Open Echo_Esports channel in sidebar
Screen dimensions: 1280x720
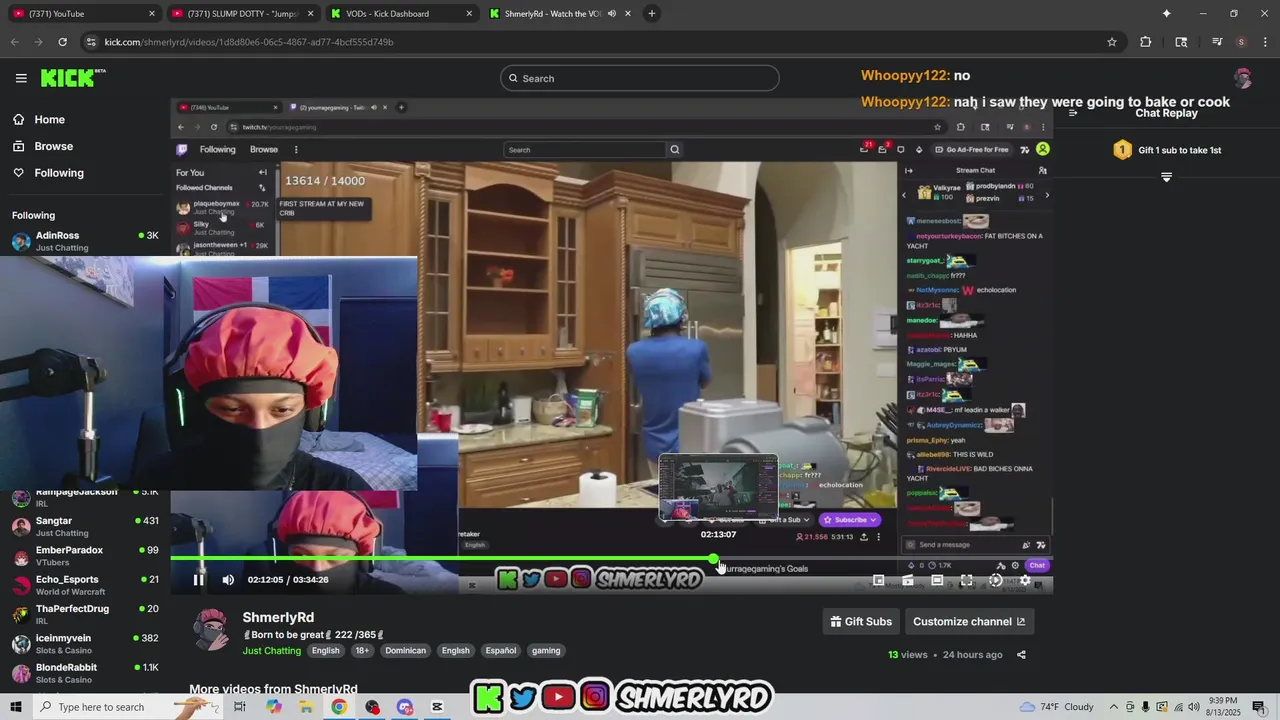point(85,585)
